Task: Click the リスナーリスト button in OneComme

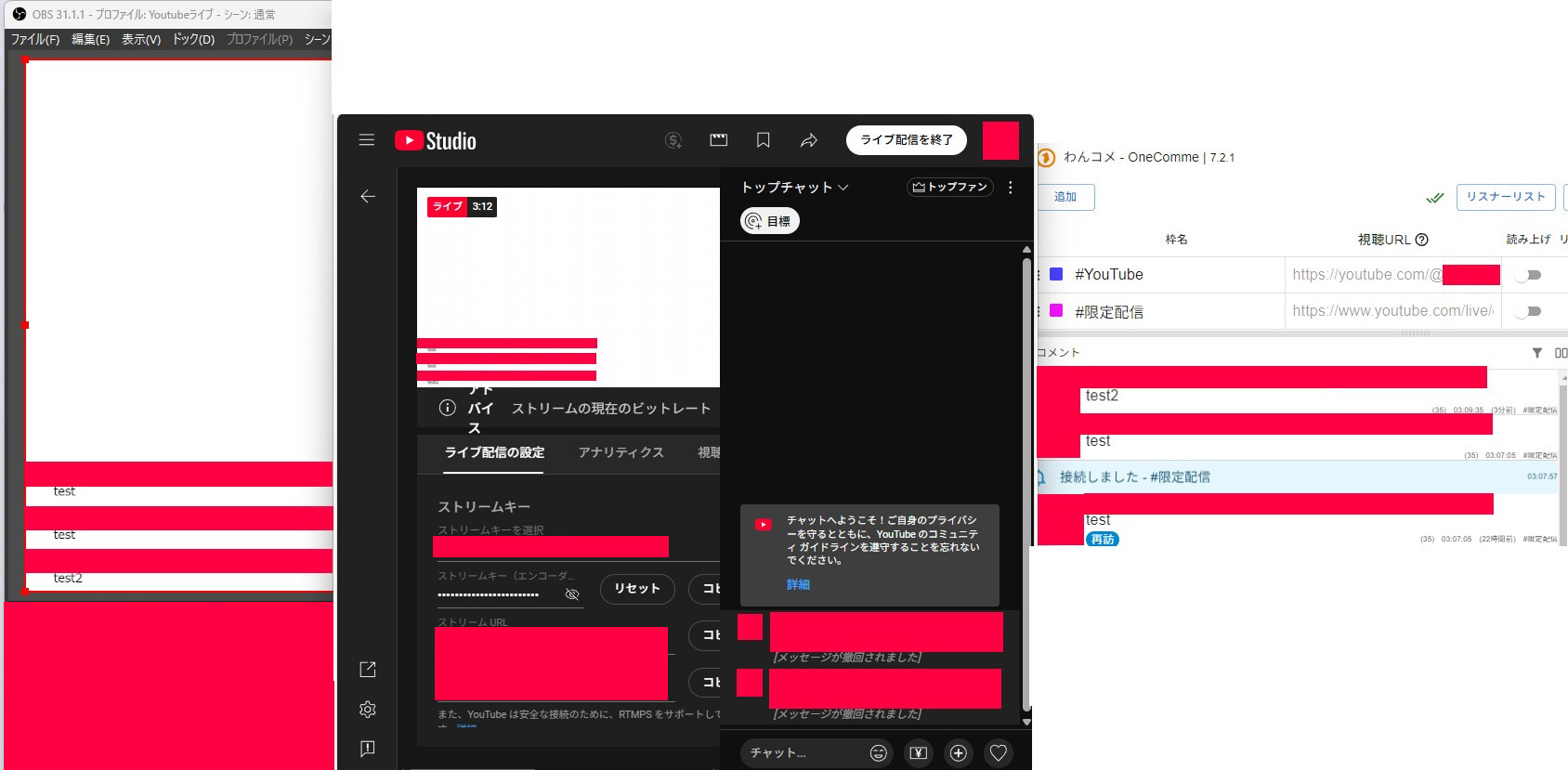Action: point(1506,197)
